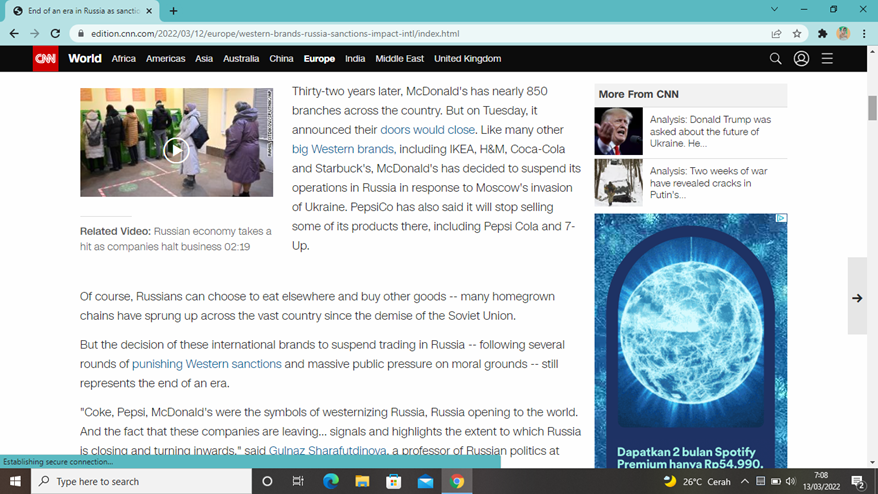Open the Chrome extensions puzzle icon

tap(822, 34)
